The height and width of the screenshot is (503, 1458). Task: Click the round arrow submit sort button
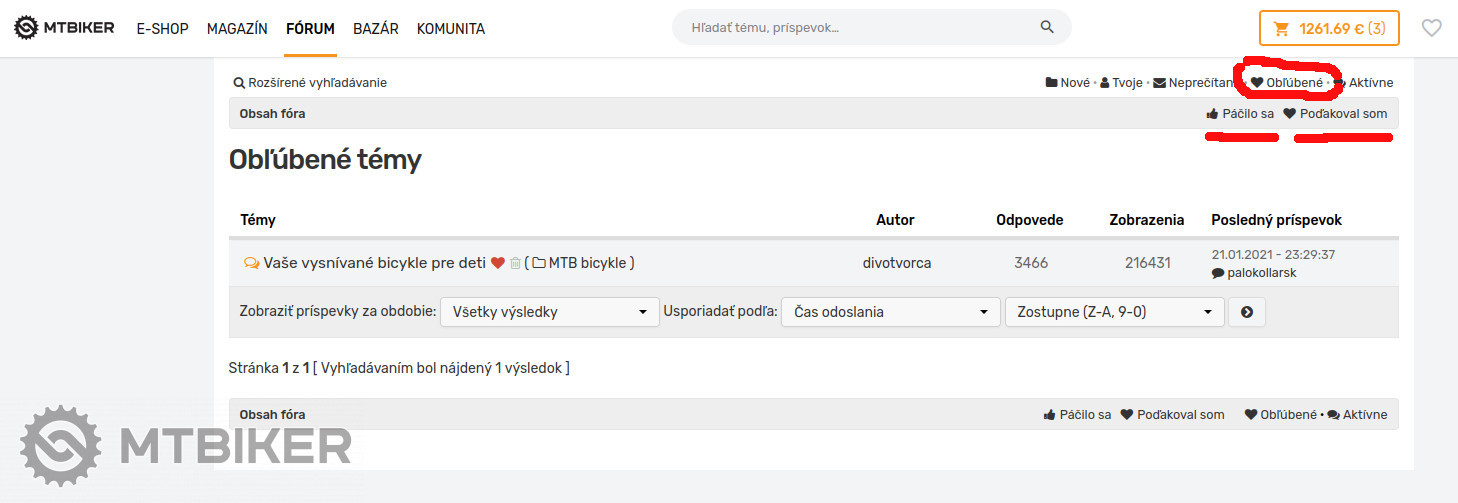(x=1246, y=312)
